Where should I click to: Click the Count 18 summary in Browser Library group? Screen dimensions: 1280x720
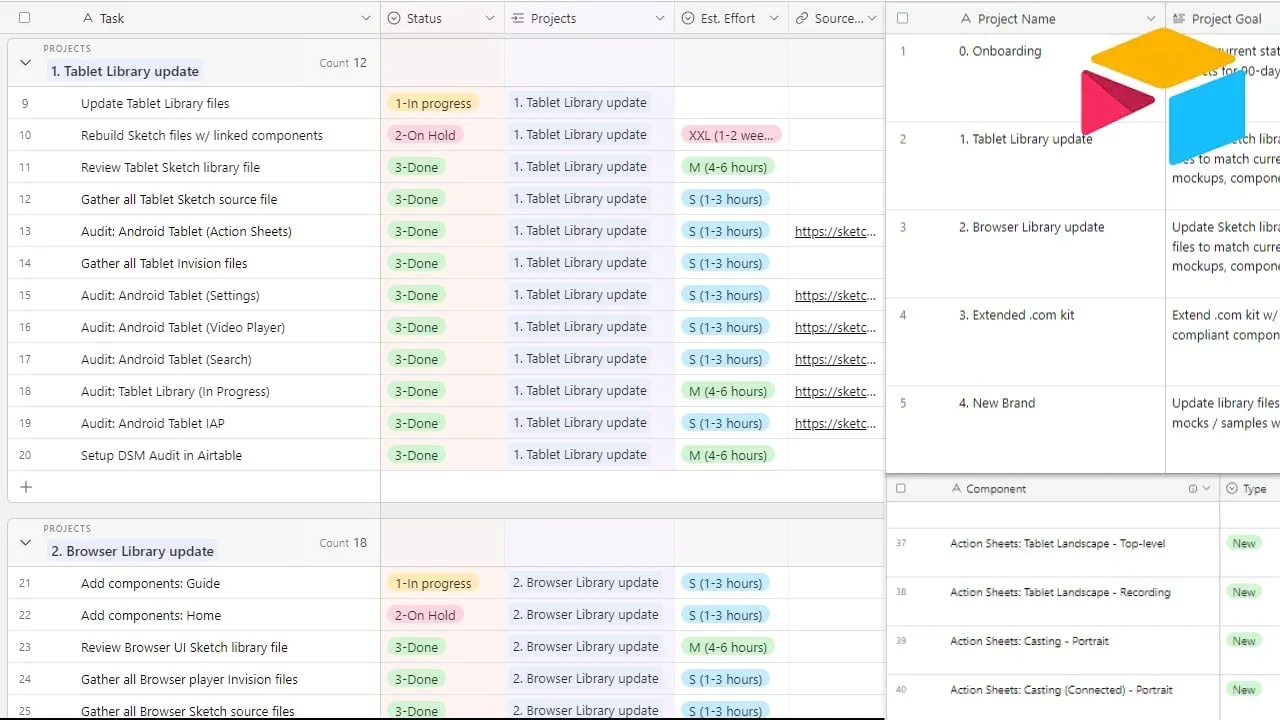(x=343, y=543)
